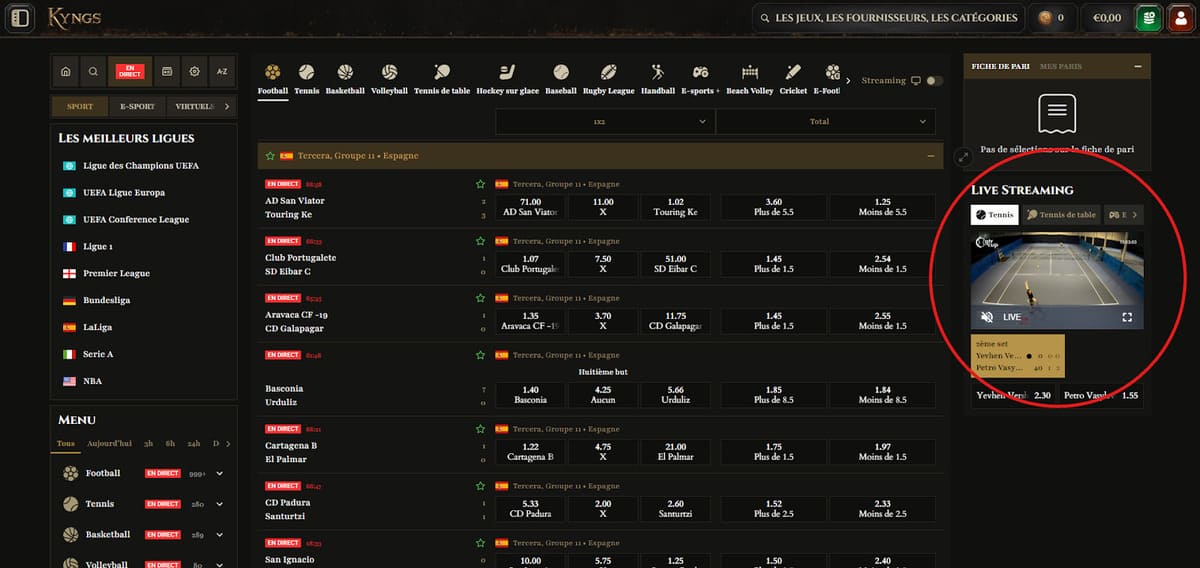Select Basketball in the sports bar
1200x568 pixels.
345,79
